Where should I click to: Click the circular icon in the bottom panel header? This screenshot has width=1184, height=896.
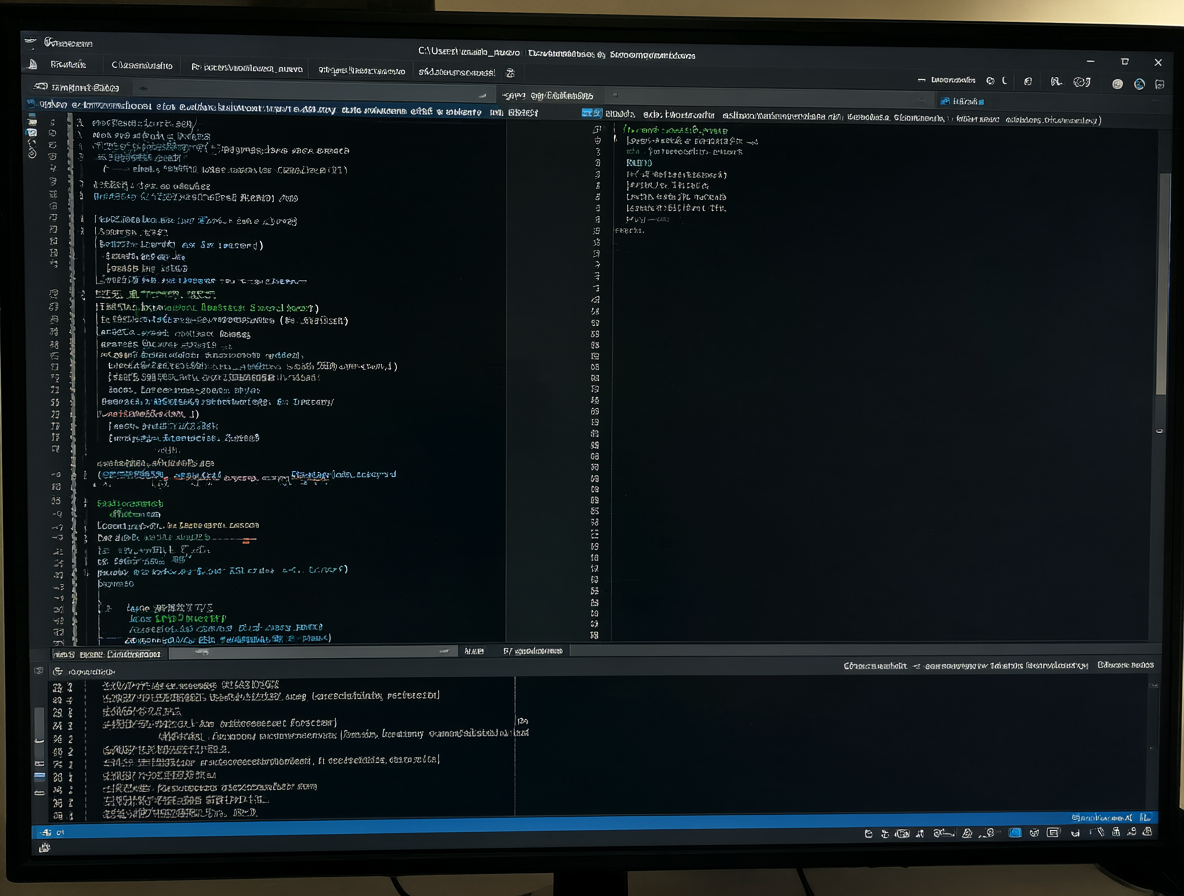tap(57, 671)
